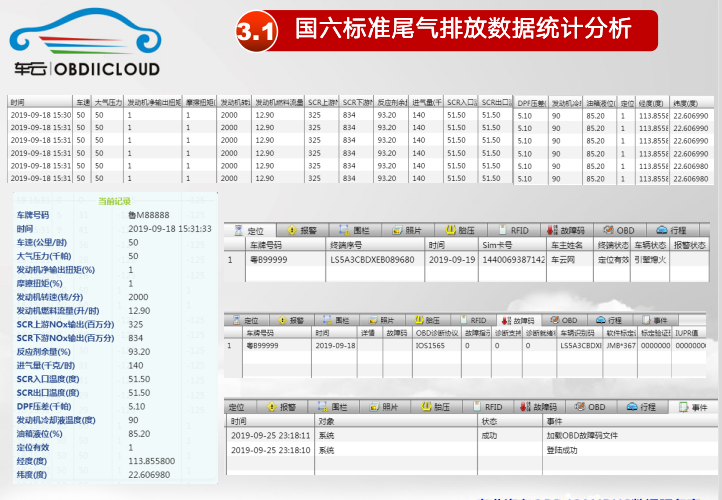Screen dimensions: 722x500
Task: Click VIN LS5A3CBDXEB089680 cell
Action: pyautogui.click(x=375, y=260)
